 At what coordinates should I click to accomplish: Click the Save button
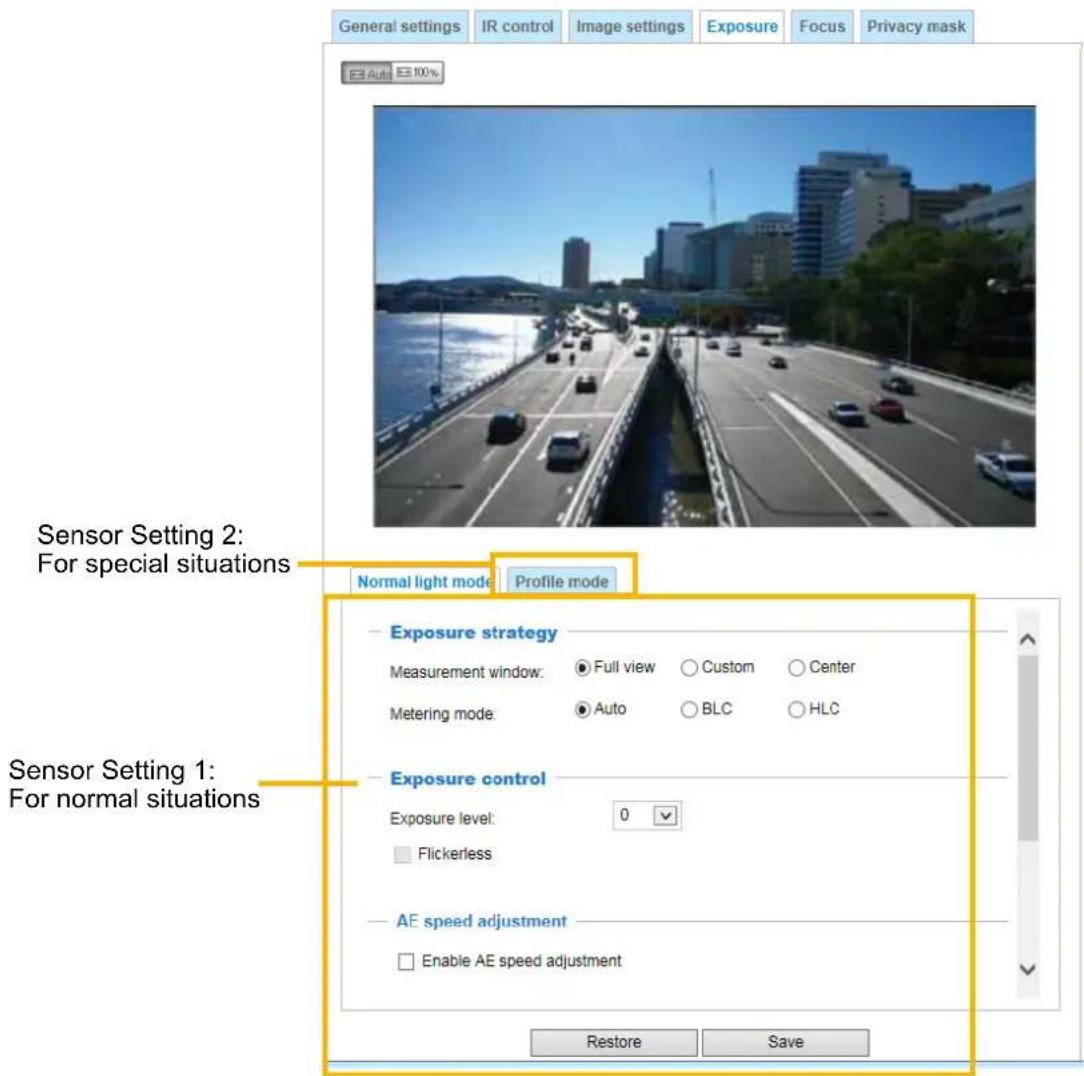click(x=785, y=1042)
